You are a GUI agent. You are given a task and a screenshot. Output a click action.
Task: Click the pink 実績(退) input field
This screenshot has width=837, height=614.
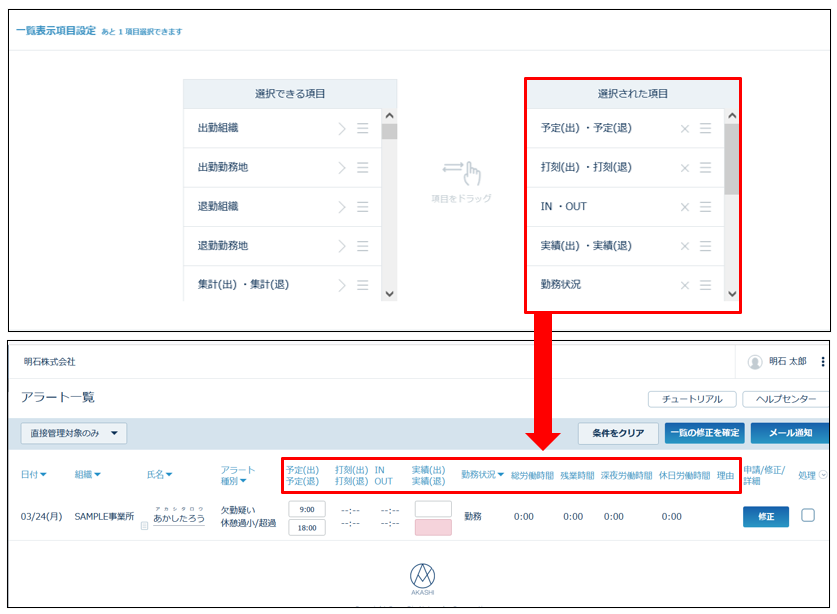coord(433,527)
